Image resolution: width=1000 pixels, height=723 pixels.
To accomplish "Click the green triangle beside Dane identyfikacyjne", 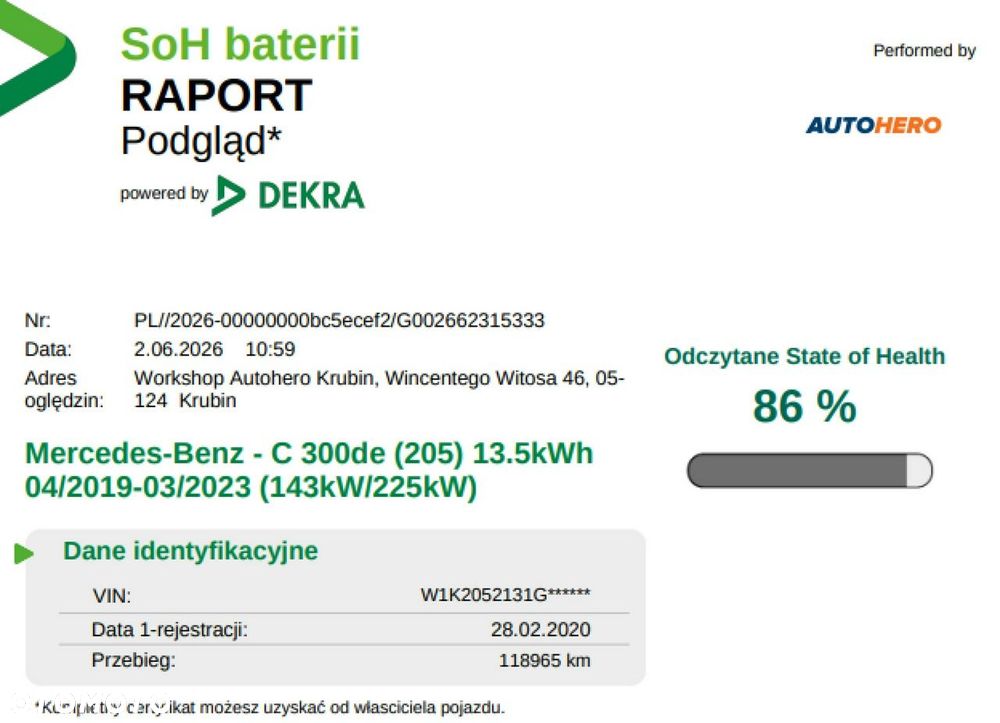I will 24,553.
